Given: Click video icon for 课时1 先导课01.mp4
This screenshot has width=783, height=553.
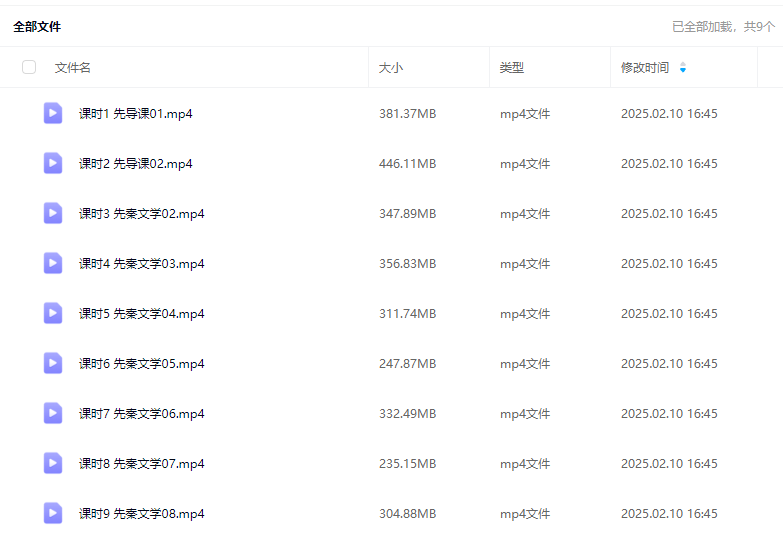Looking at the screenshot, I should [x=53, y=113].
